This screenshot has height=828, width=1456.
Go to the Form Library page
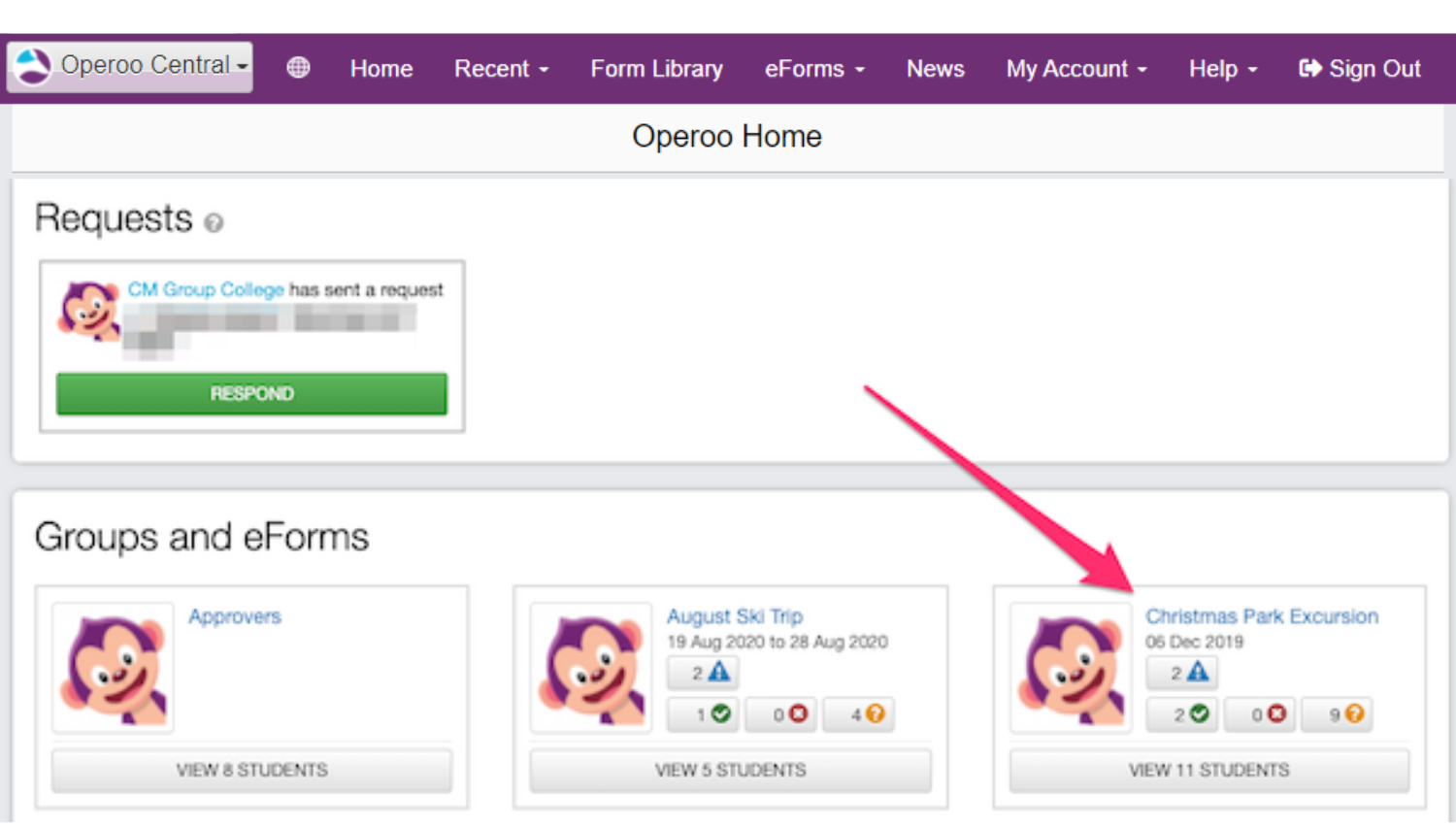point(656,69)
